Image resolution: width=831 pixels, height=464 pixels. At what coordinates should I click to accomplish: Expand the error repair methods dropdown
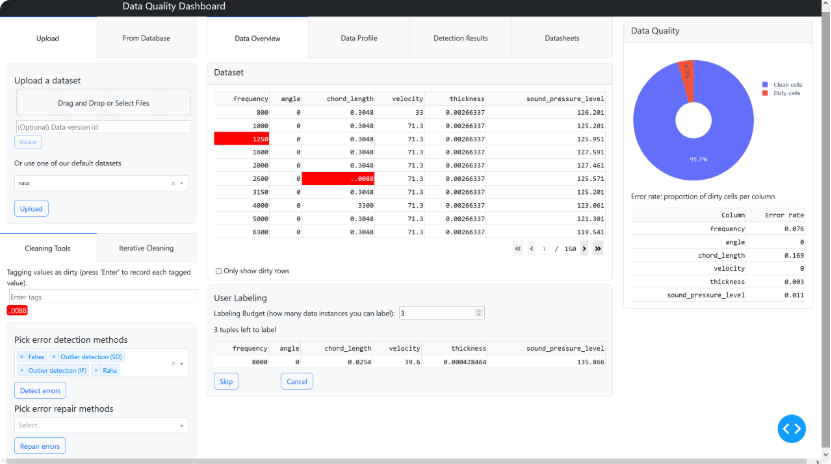(x=181, y=425)
